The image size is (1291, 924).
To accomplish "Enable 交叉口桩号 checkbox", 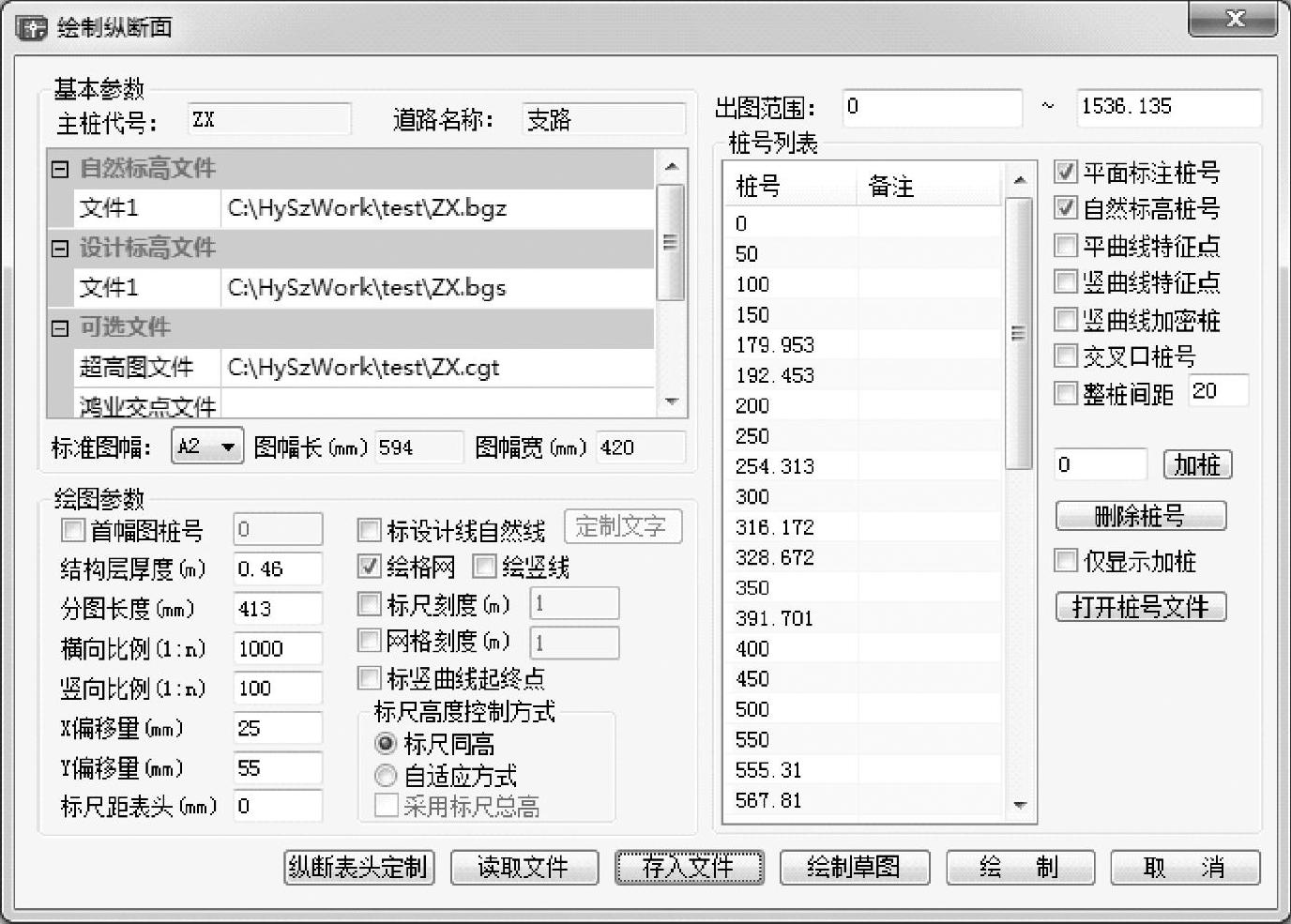I will click(1065, 356).
